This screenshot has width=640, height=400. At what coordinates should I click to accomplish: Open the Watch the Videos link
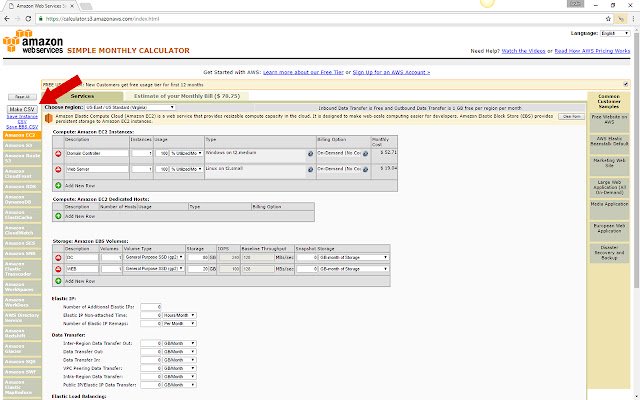(x=523, y=51)
